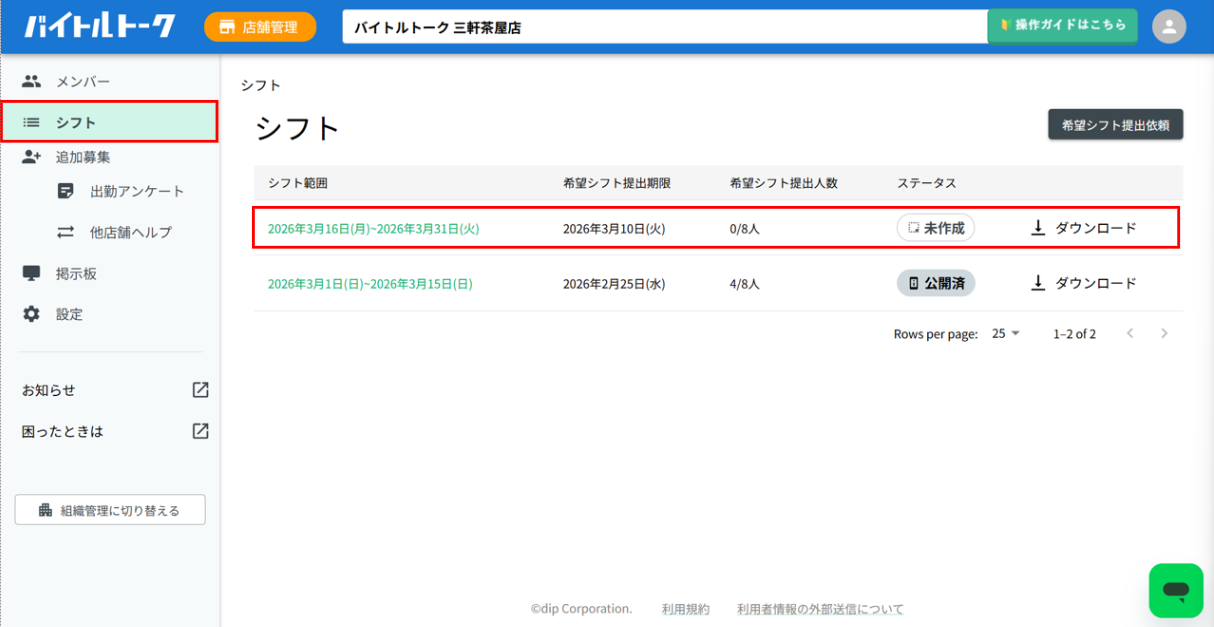The width and height of the screenshot is (1214, 627).
Task: Click 組織管理に切り替える button
Action: point(110,510)
